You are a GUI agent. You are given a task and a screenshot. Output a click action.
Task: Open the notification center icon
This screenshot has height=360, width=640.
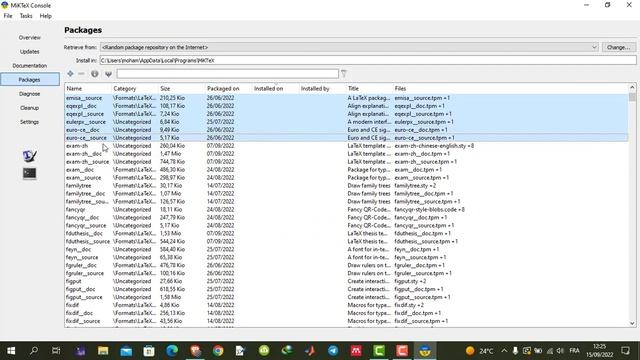[625, 351]
